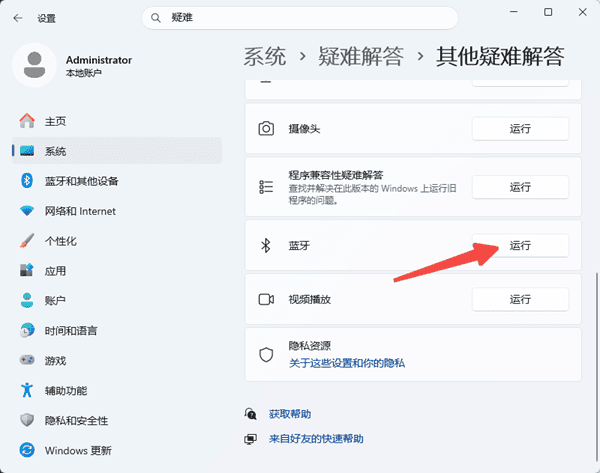Click the 隐私资源 heading text
This screenshot has height=473, width=600.
310,346
